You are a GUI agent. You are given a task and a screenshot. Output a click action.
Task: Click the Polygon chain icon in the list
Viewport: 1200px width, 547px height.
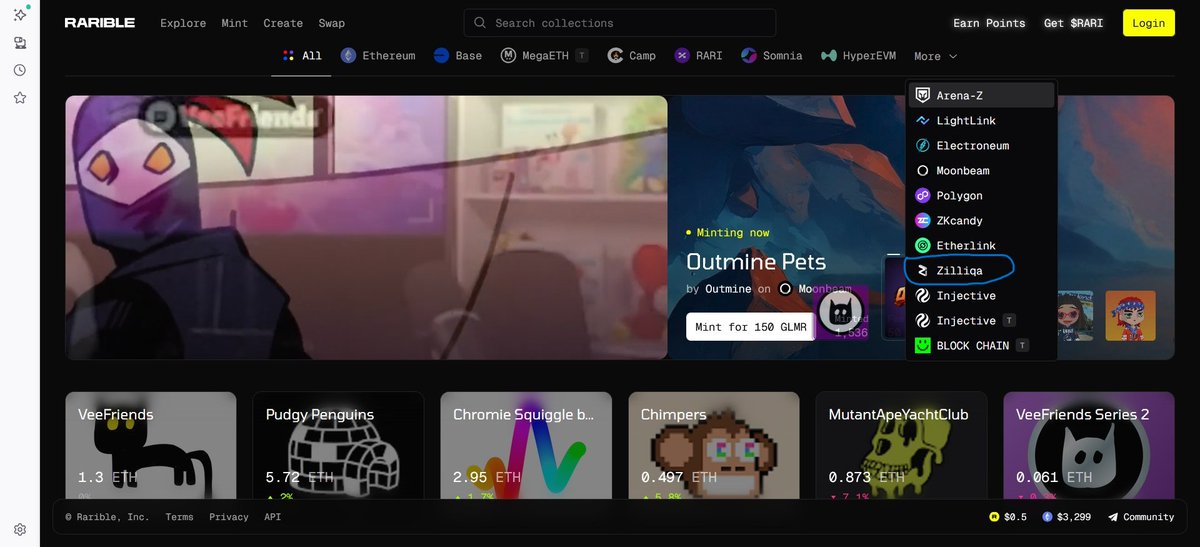[923, 195]
